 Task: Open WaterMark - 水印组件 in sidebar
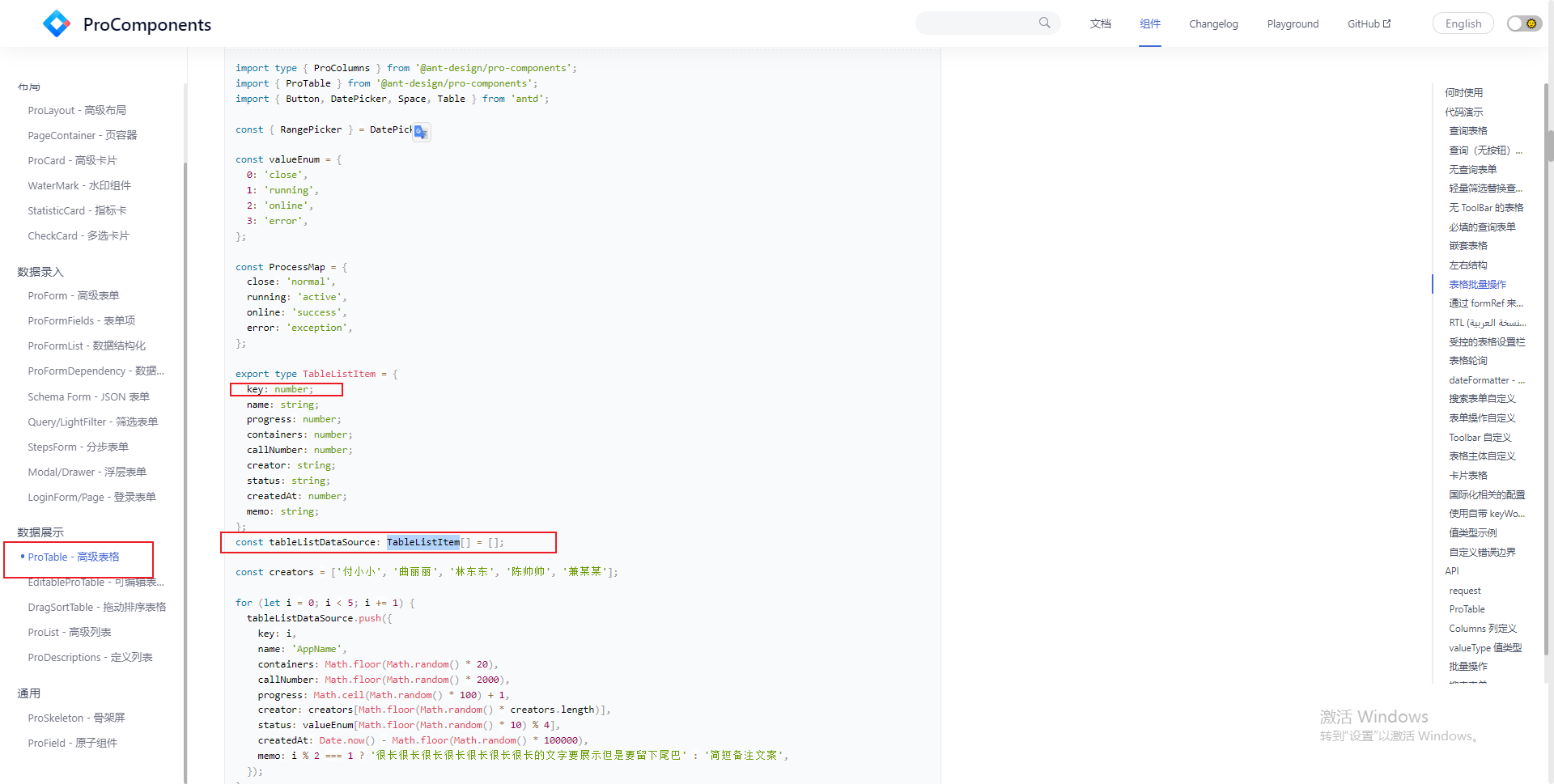tap(79, 185)
